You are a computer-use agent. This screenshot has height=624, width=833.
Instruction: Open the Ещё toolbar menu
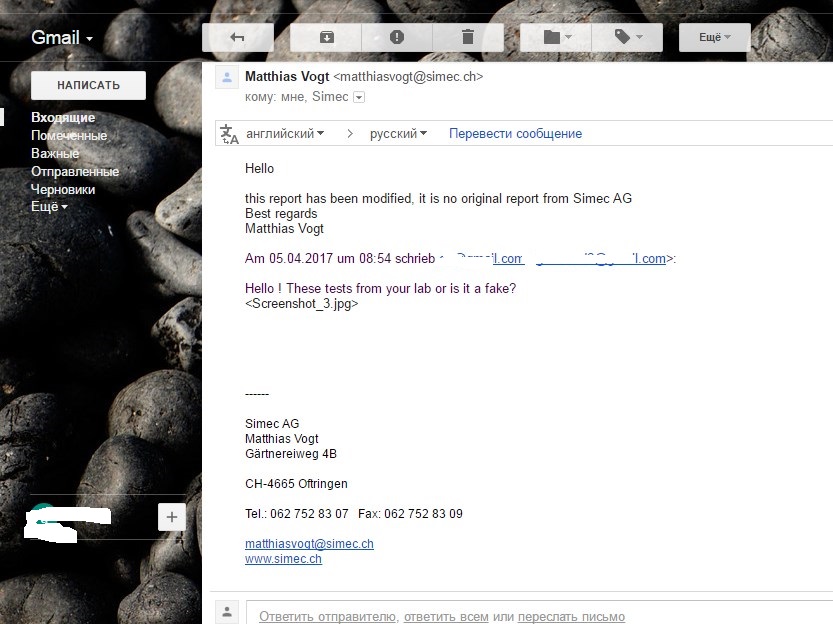click(714, 38)
